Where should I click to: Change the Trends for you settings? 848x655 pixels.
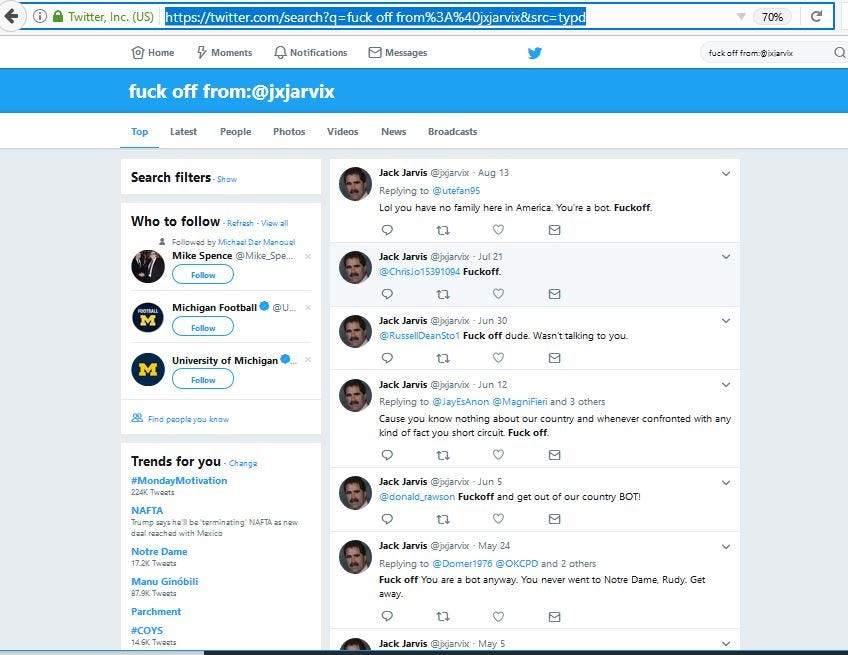(243, 463)
